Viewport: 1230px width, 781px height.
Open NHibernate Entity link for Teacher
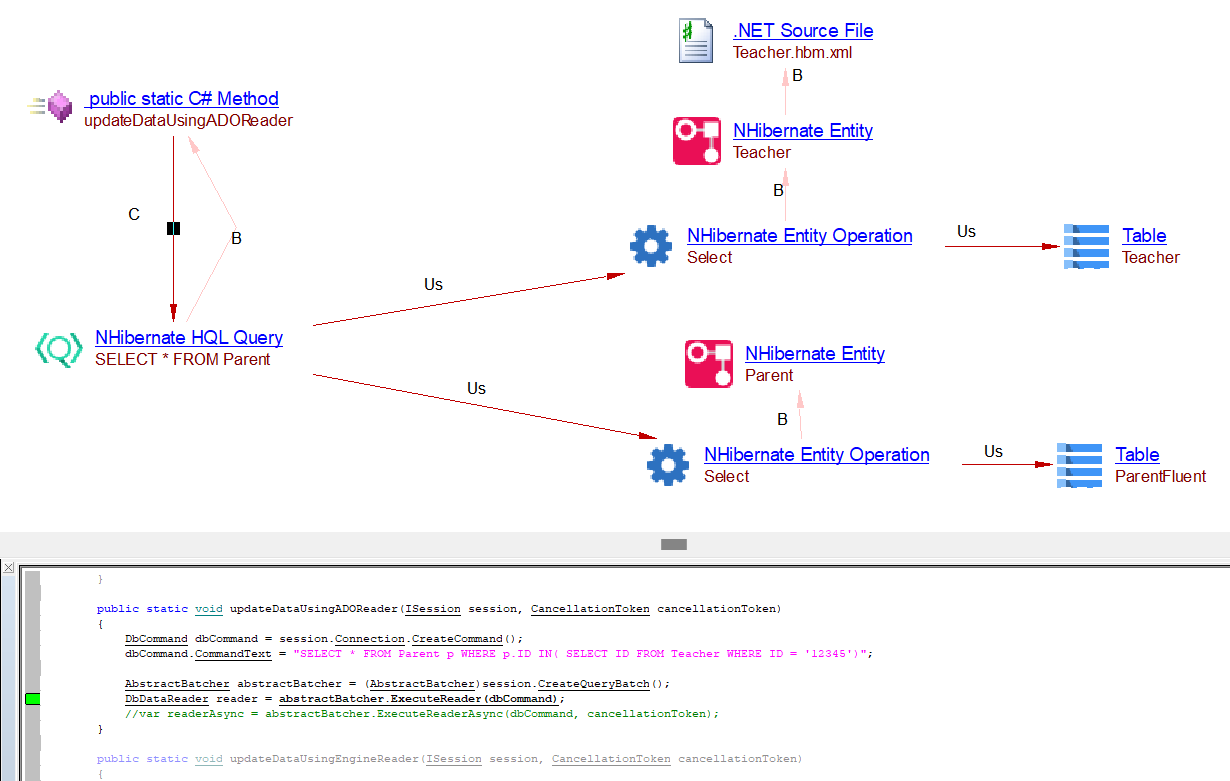click(x=803, y=131)
